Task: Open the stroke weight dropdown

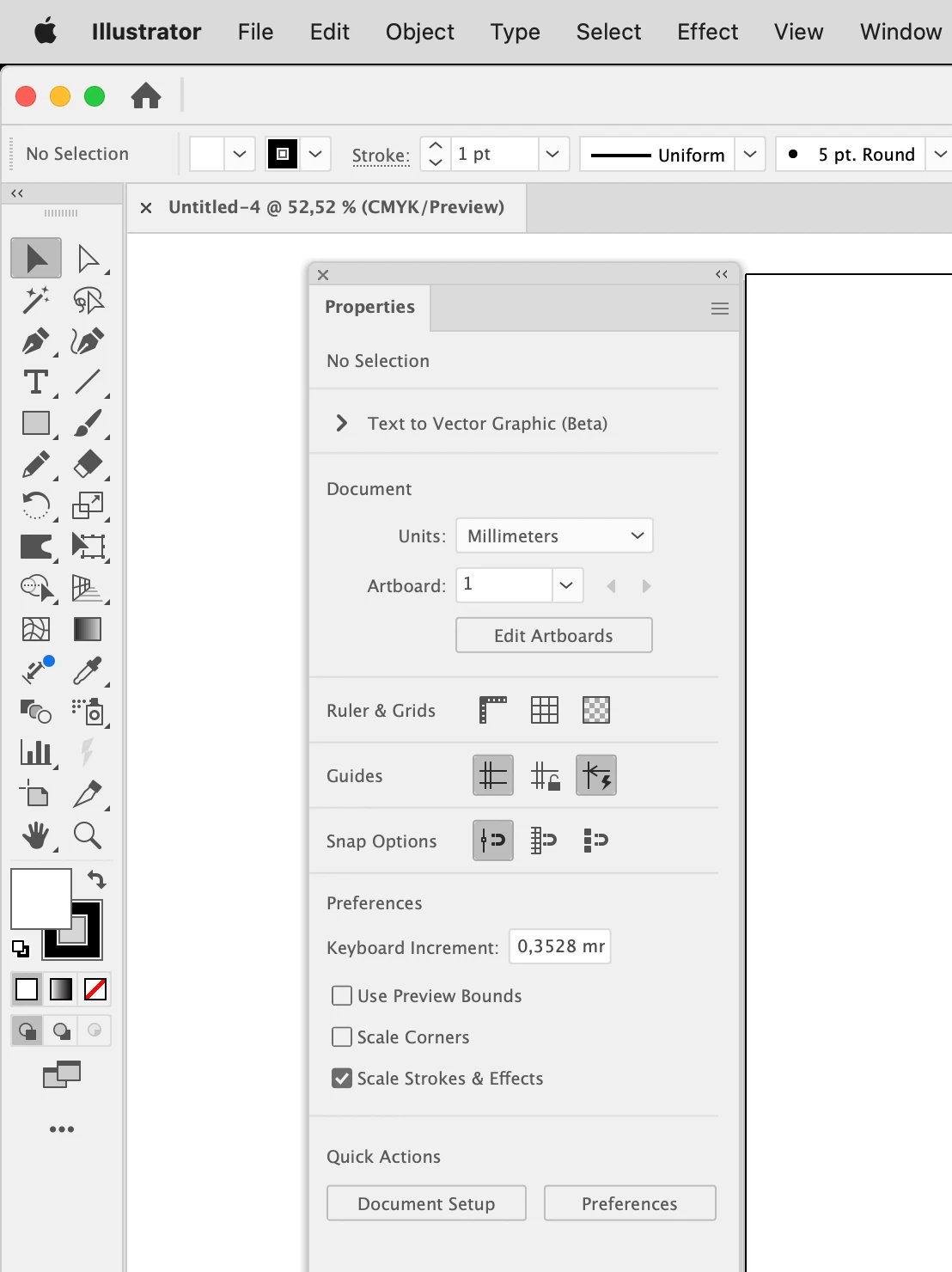Action: point(552,155)
